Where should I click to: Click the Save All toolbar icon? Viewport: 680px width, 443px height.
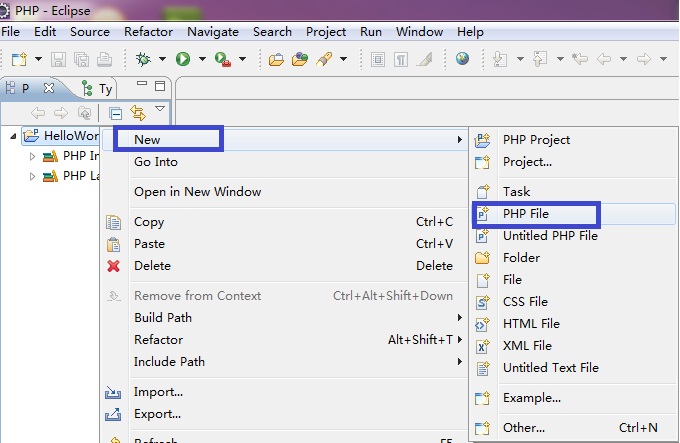tap(81, 59)
